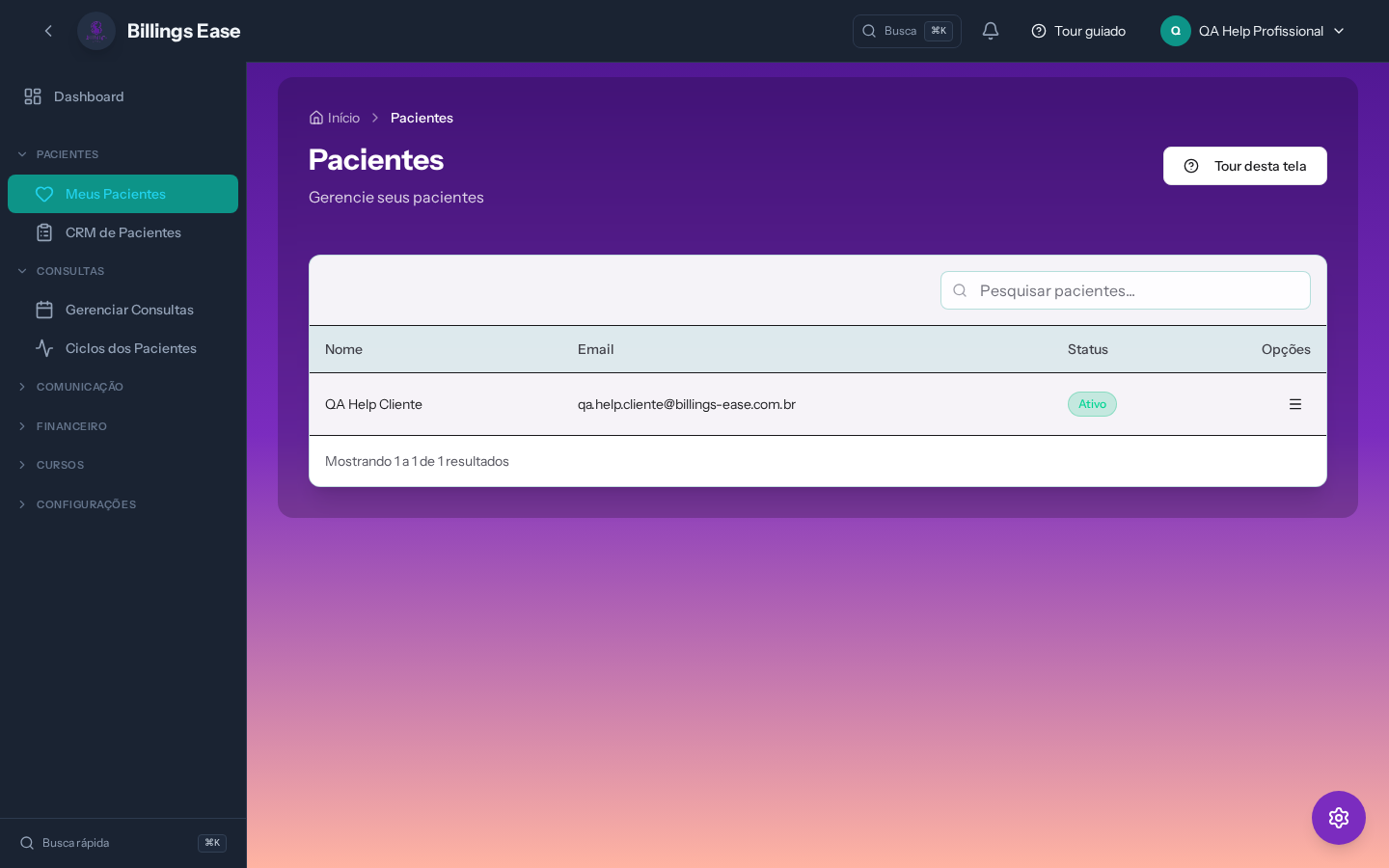Open CRM de Pacientes menu item

pos(123,232)
